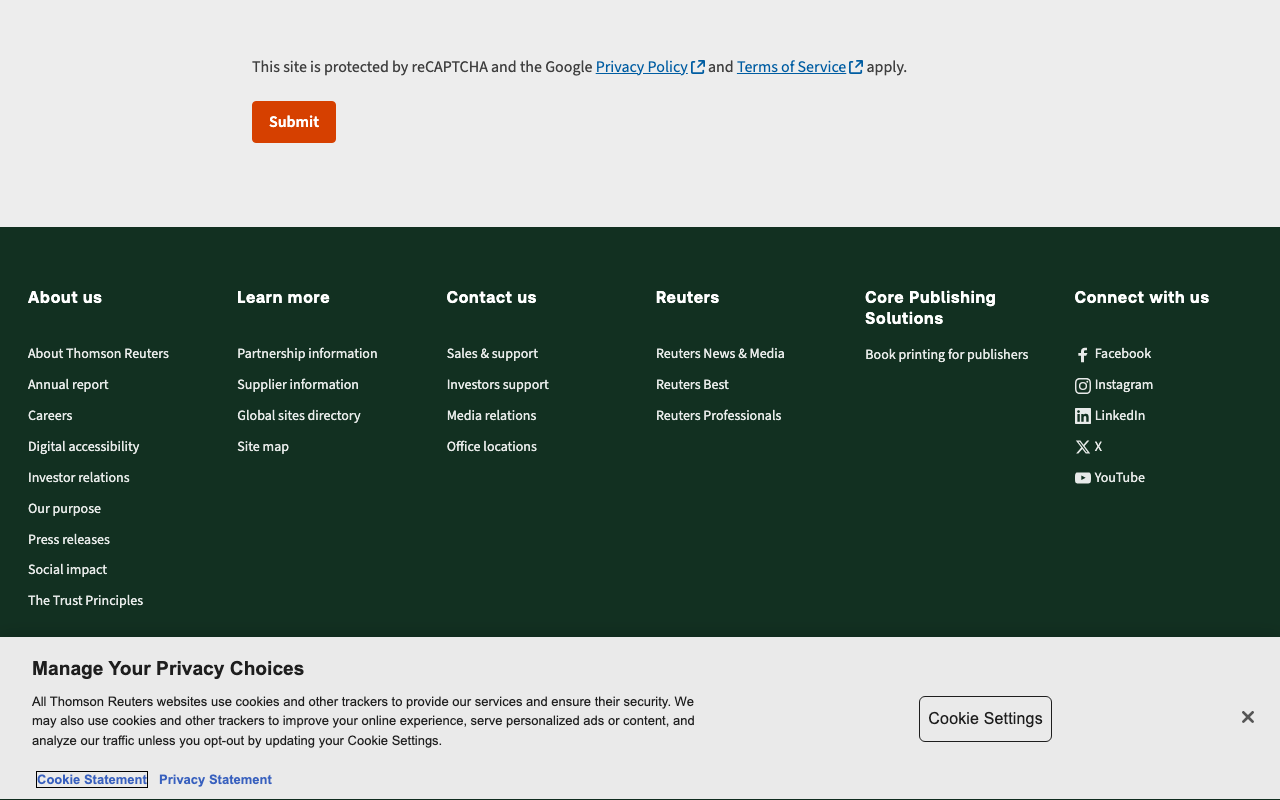Go to About Thomson Reuters page

98,354
